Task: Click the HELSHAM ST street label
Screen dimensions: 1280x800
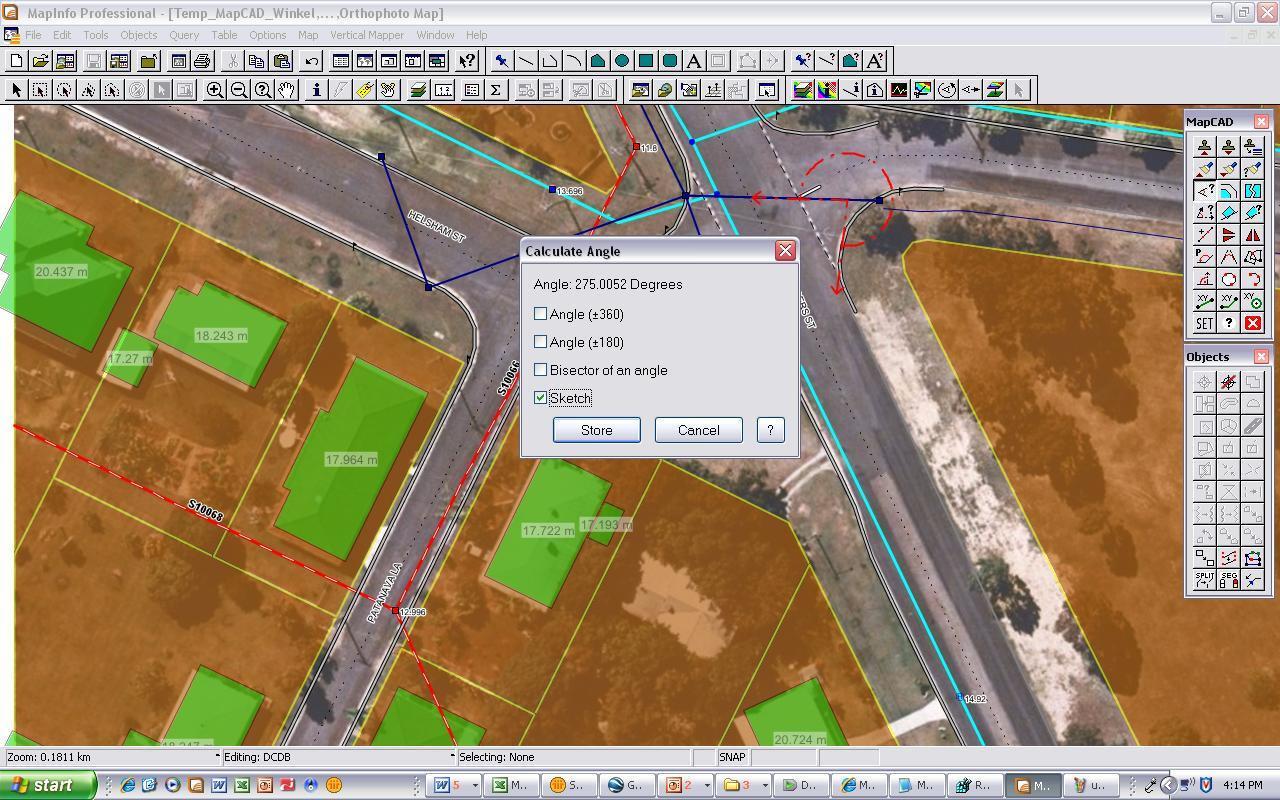Action: 437,227
